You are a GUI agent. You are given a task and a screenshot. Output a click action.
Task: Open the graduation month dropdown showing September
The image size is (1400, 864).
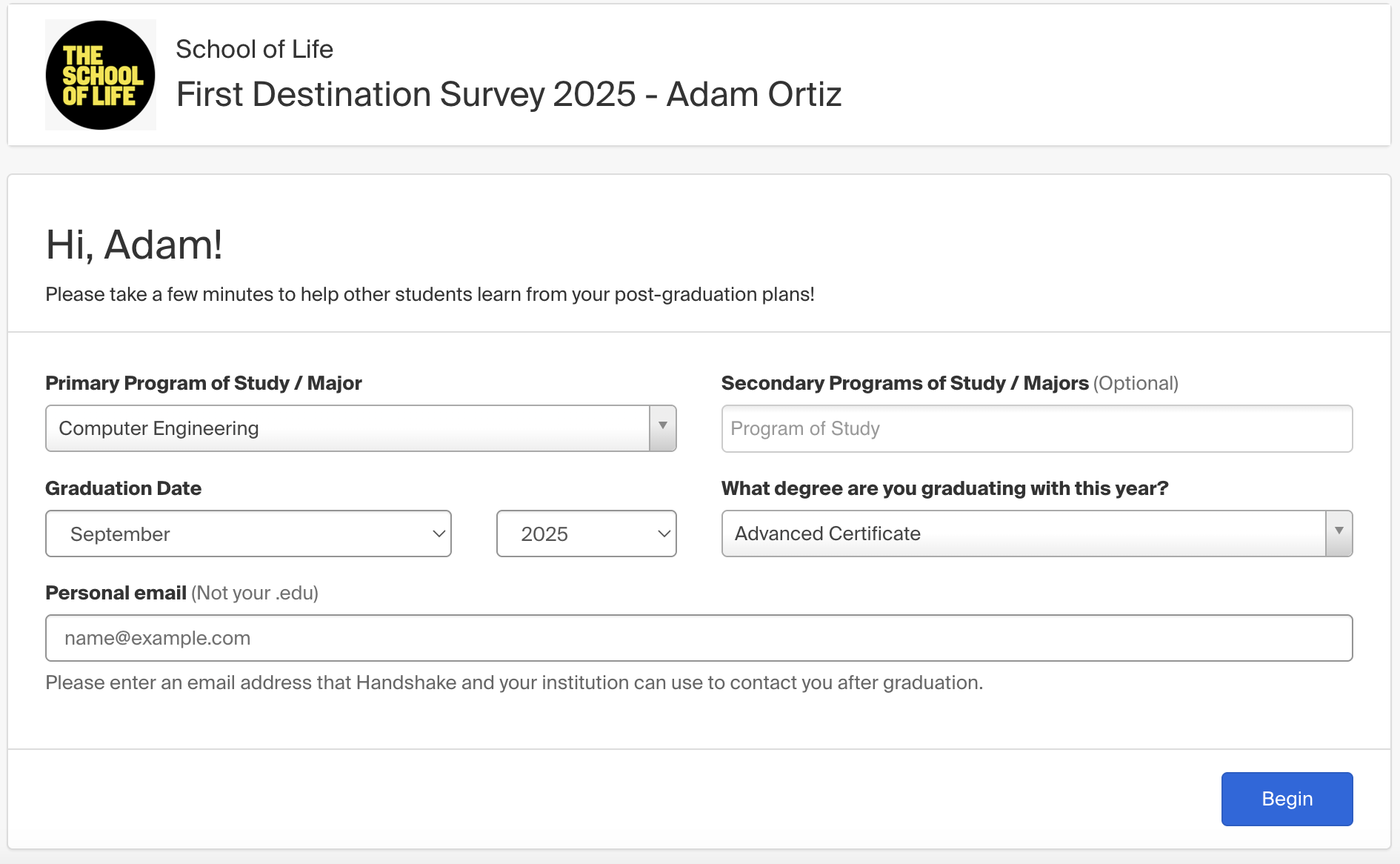pos(248,534)
